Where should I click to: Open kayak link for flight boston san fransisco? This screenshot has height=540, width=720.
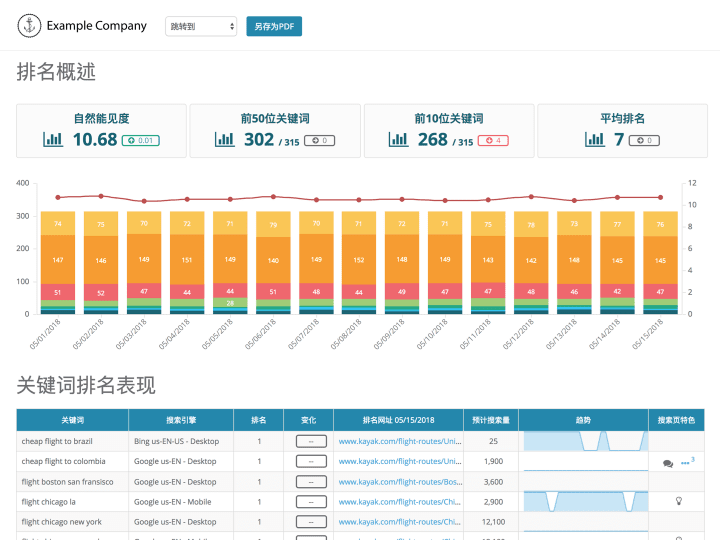pos(400,482)
